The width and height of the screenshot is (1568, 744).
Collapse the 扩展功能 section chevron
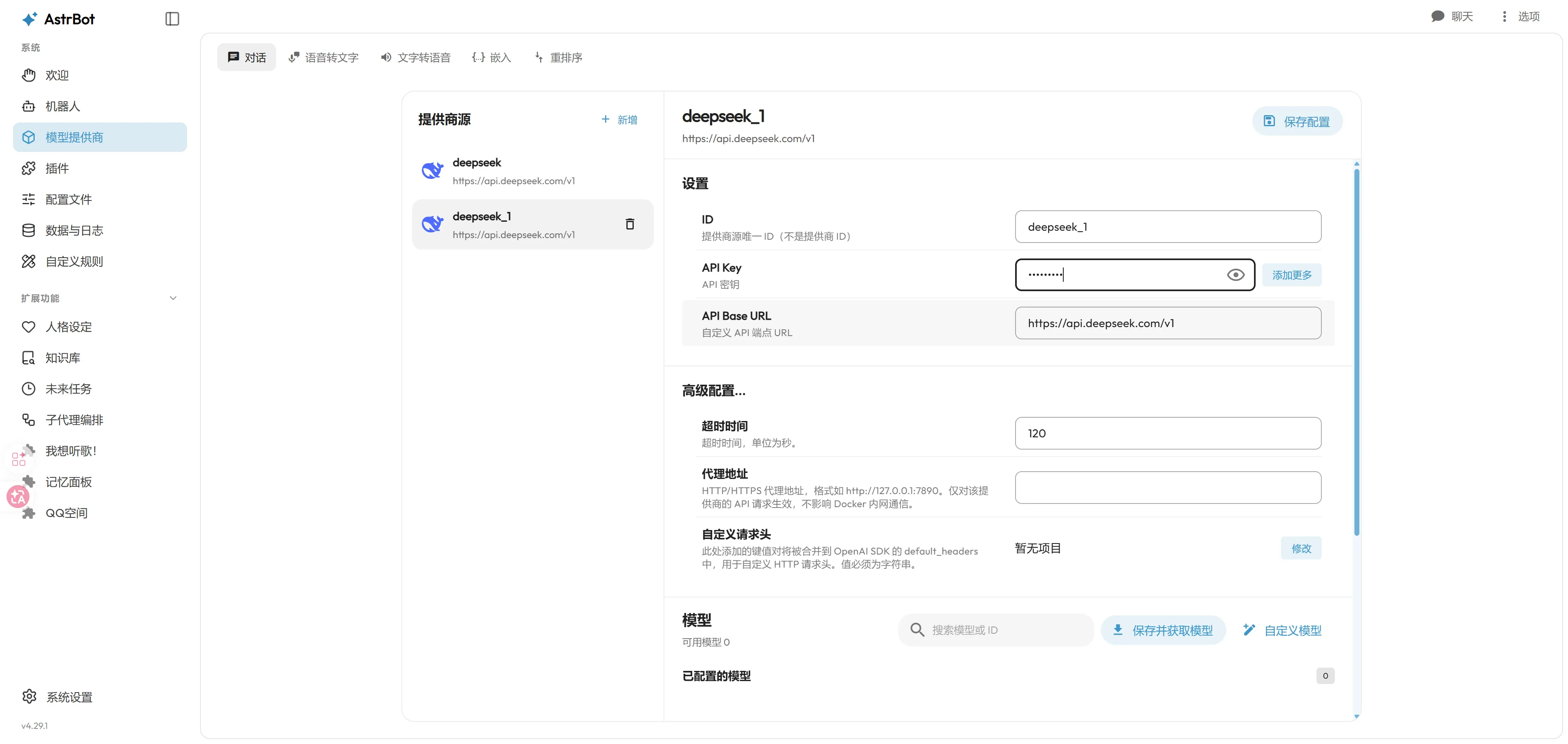[173, 298]
